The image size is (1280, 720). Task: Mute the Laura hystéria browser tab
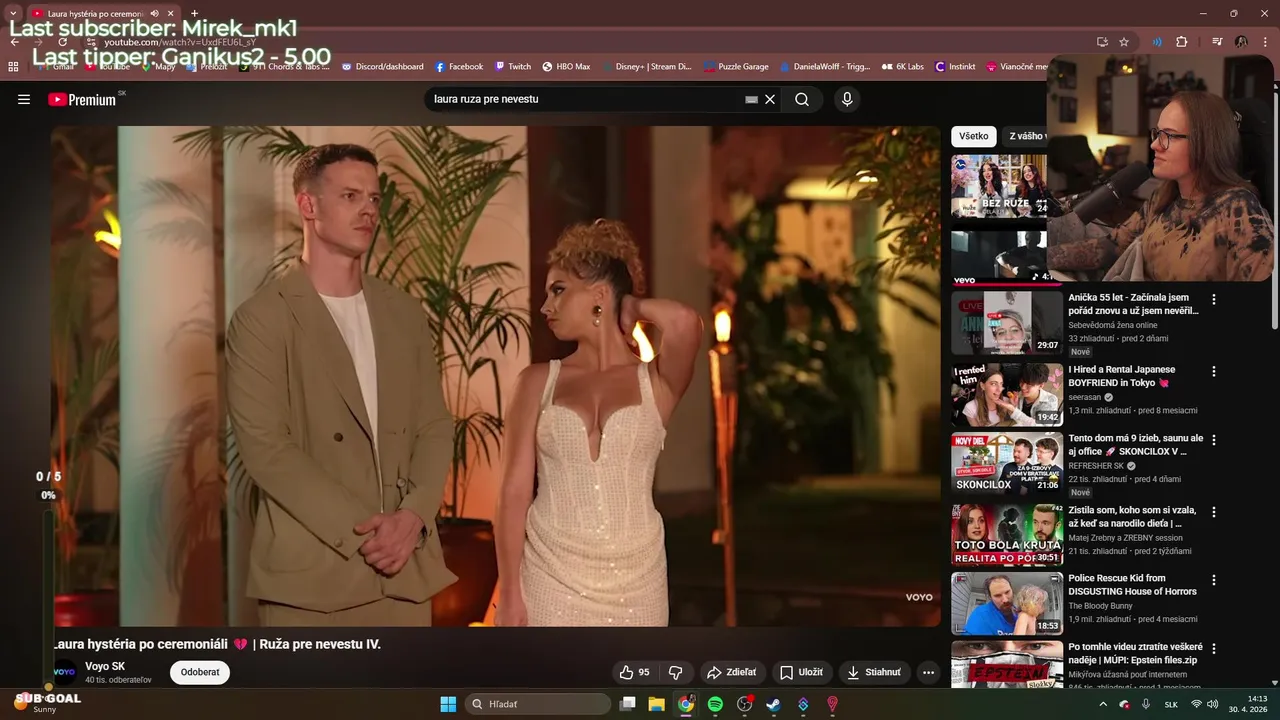(x=154, y=14)
